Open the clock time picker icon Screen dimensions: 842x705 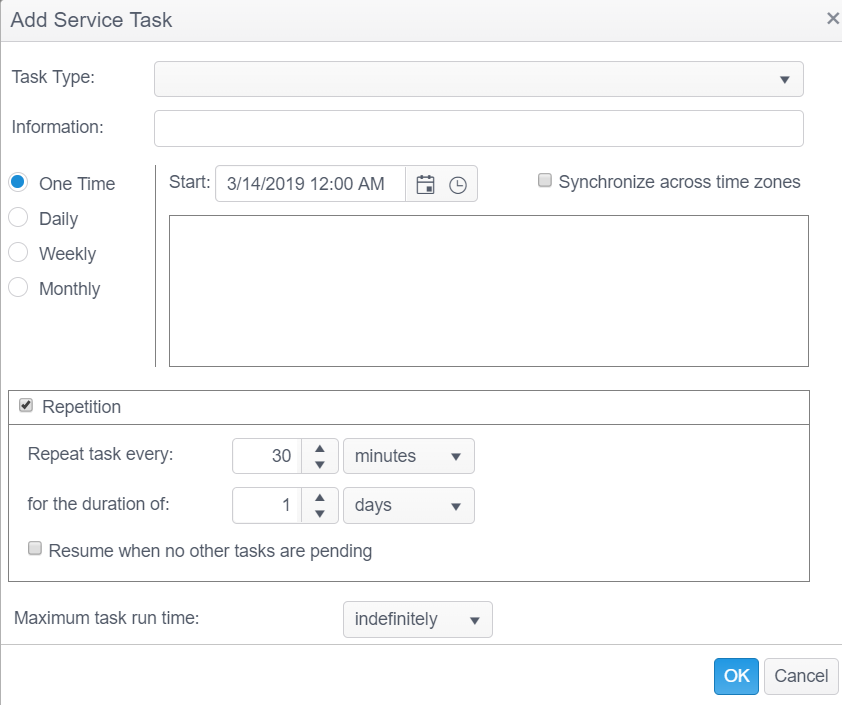[458, 185]
